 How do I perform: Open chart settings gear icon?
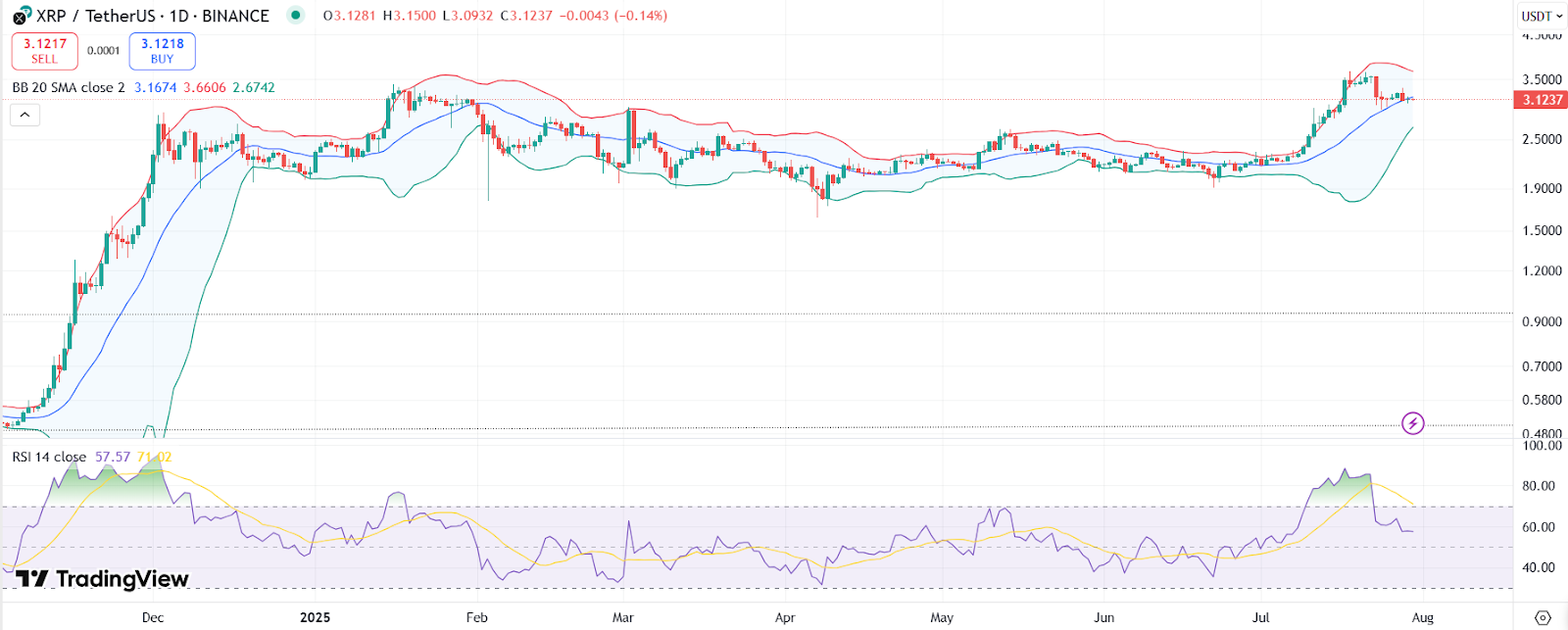coord(1543,617)
